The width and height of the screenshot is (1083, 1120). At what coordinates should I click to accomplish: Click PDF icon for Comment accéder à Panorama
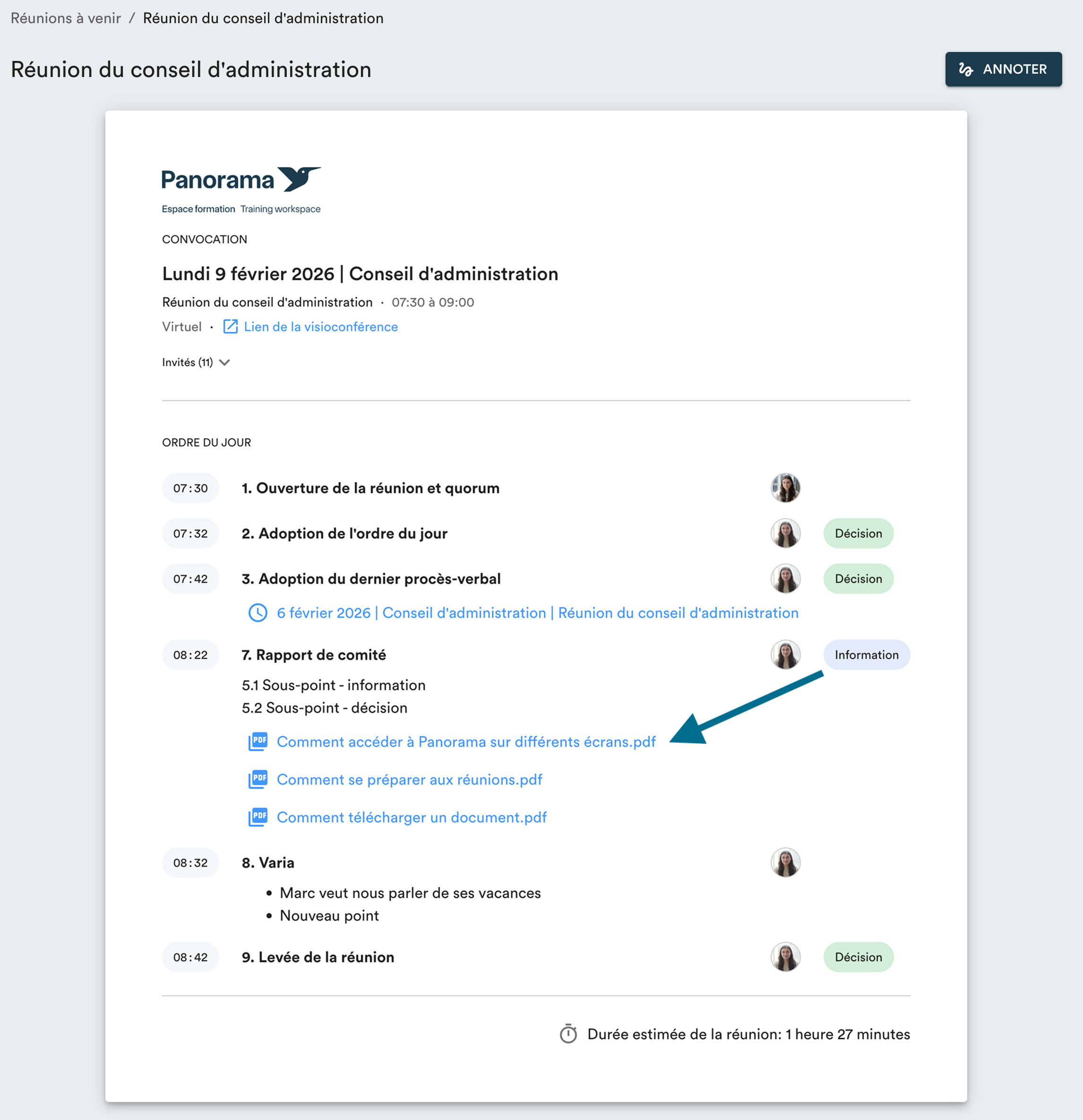coord(258,742)
